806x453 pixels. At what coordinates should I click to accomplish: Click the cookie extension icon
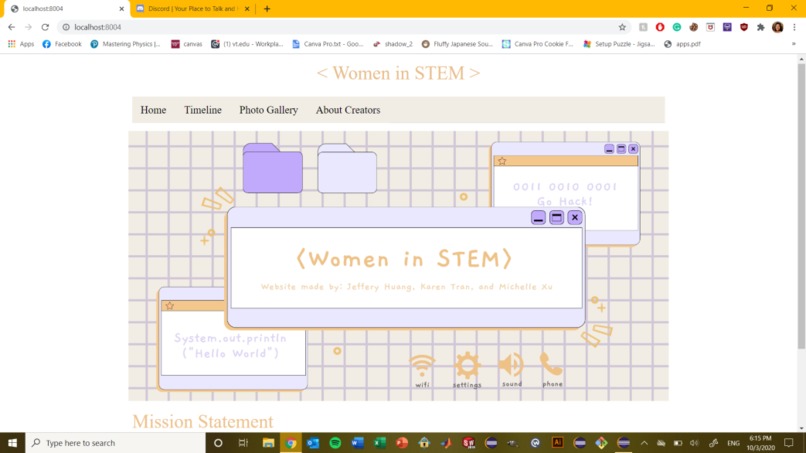point(693,27)
